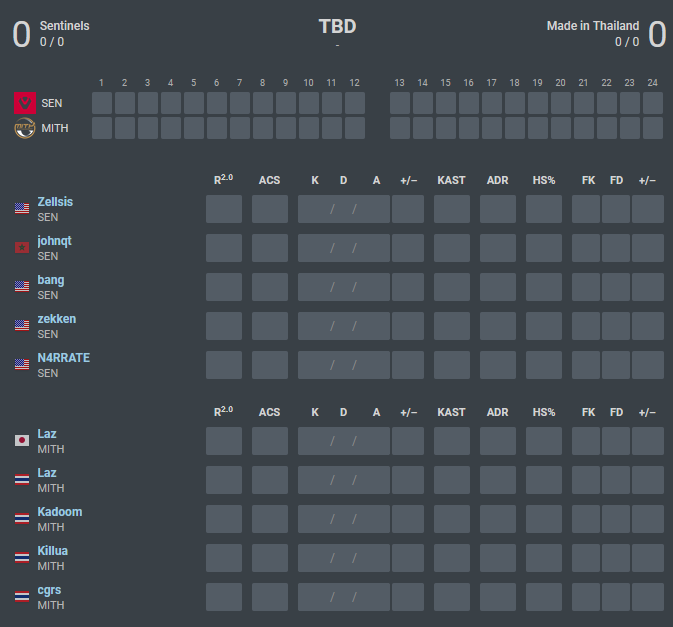
Task: Click round number 24 header
Action: click(x=652, y=83)
